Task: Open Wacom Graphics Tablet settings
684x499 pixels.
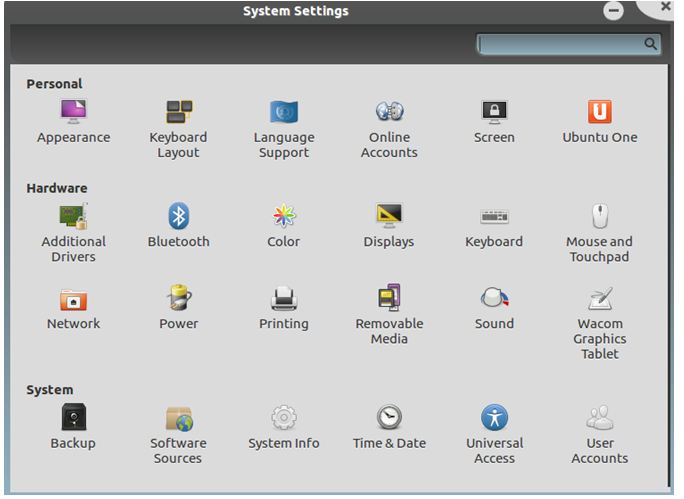Action: [x=599, y=298]
